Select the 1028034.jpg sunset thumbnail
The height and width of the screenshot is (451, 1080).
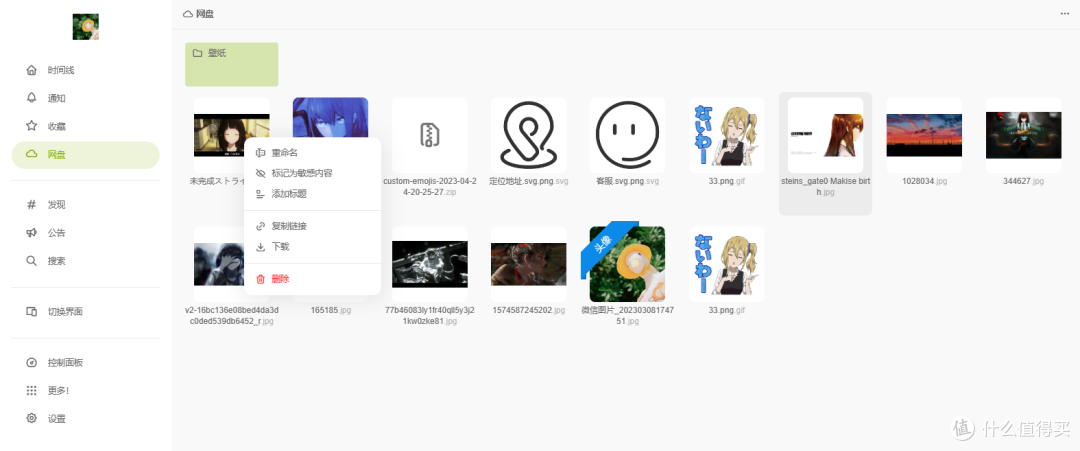tap(924, 135)
